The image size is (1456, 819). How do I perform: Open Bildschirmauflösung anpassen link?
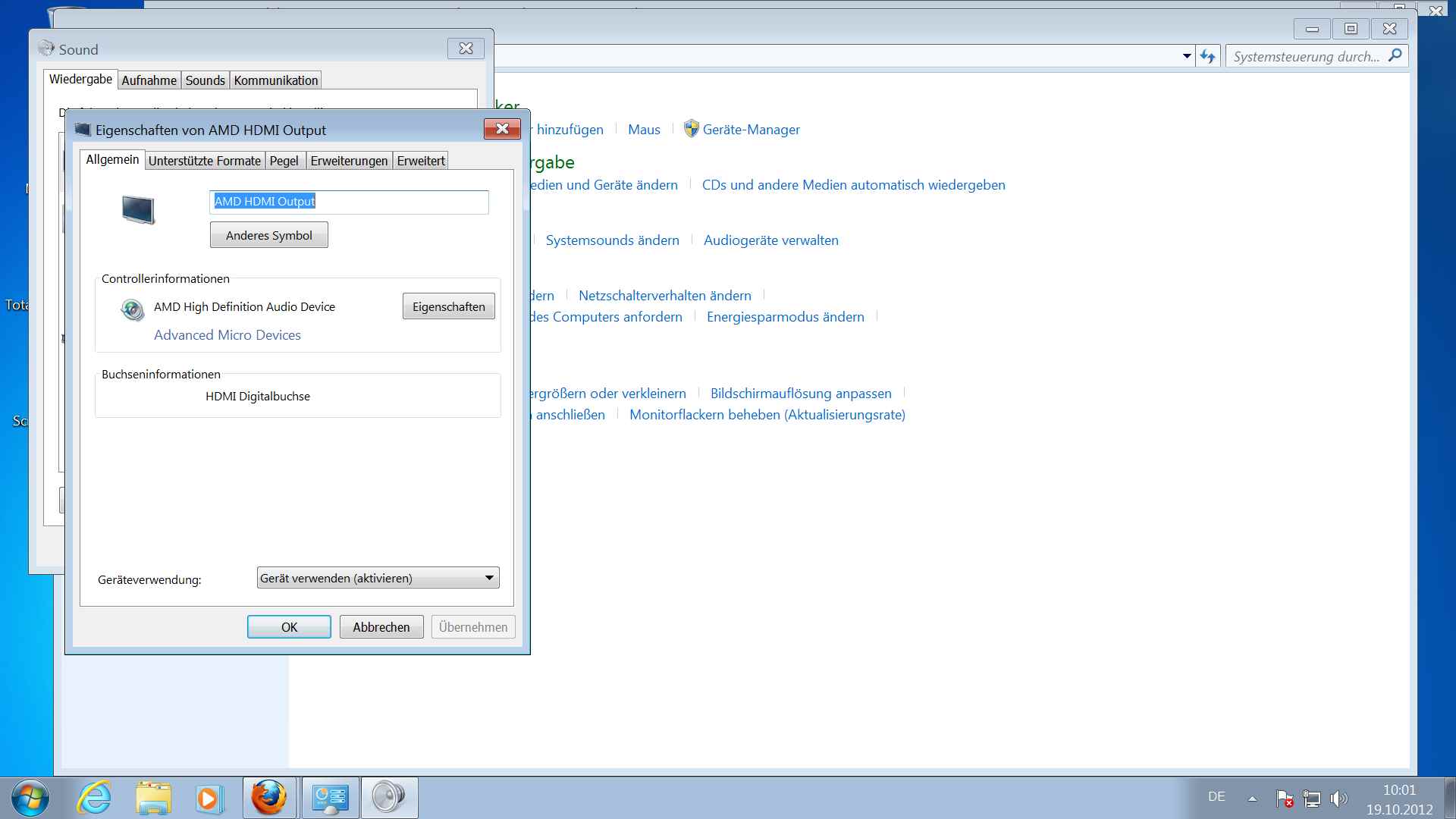point(801,394)
